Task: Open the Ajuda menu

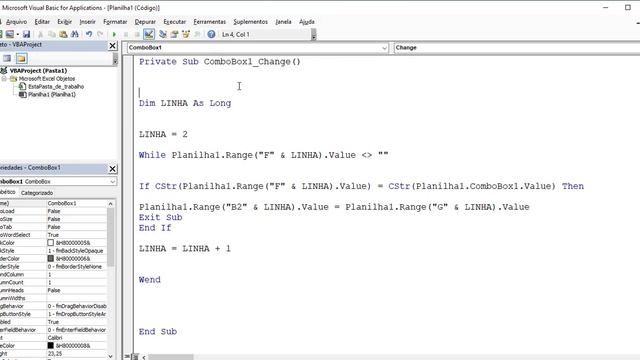Action: point(307,22)
